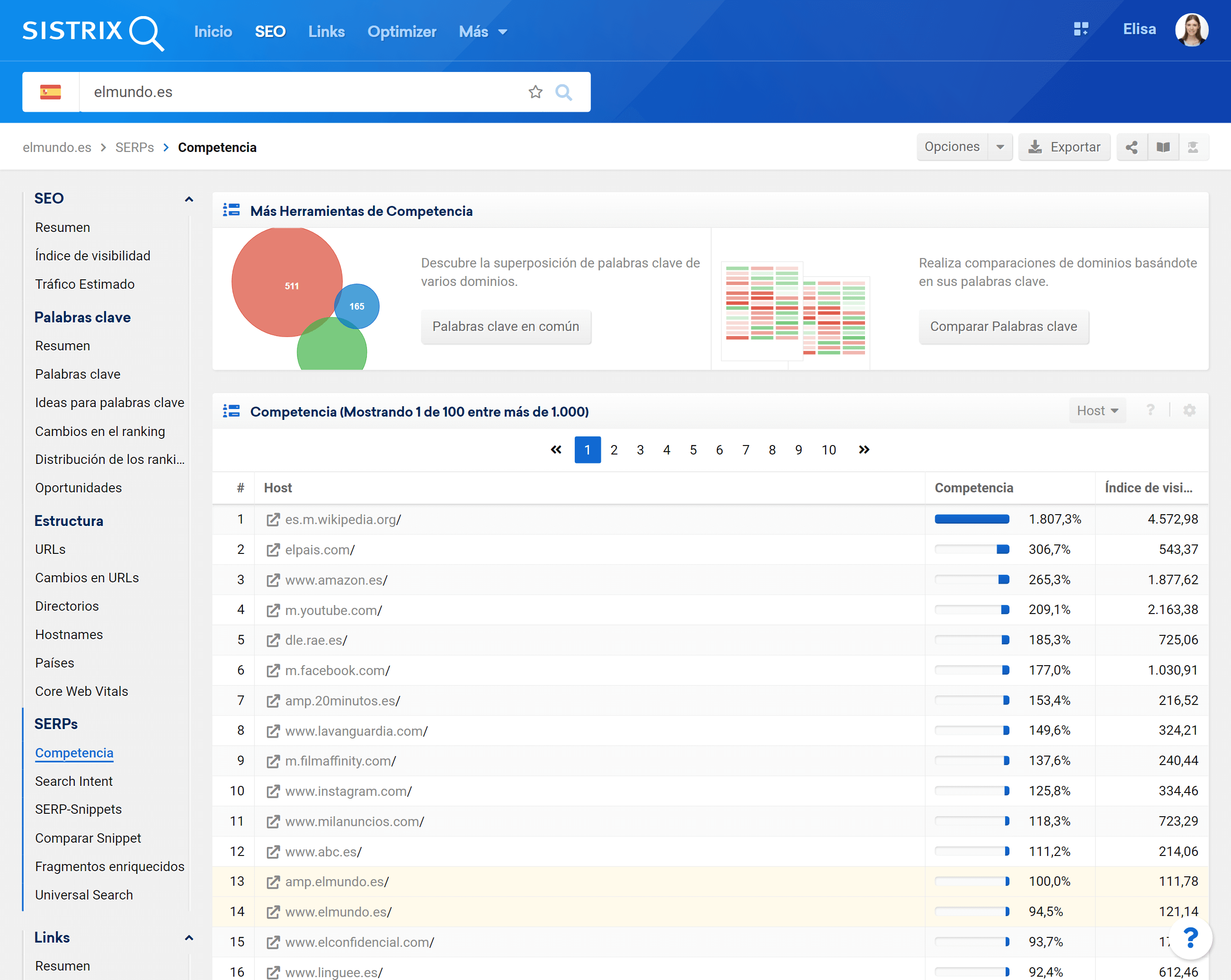
Task: Switch to the Optimizer tab
Action: click(x=401, y=32)
